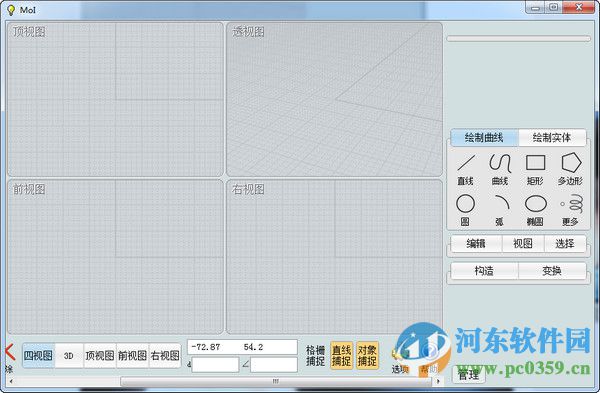
Task: Click the 透视图 viewport label
Action: coord(248,31)
